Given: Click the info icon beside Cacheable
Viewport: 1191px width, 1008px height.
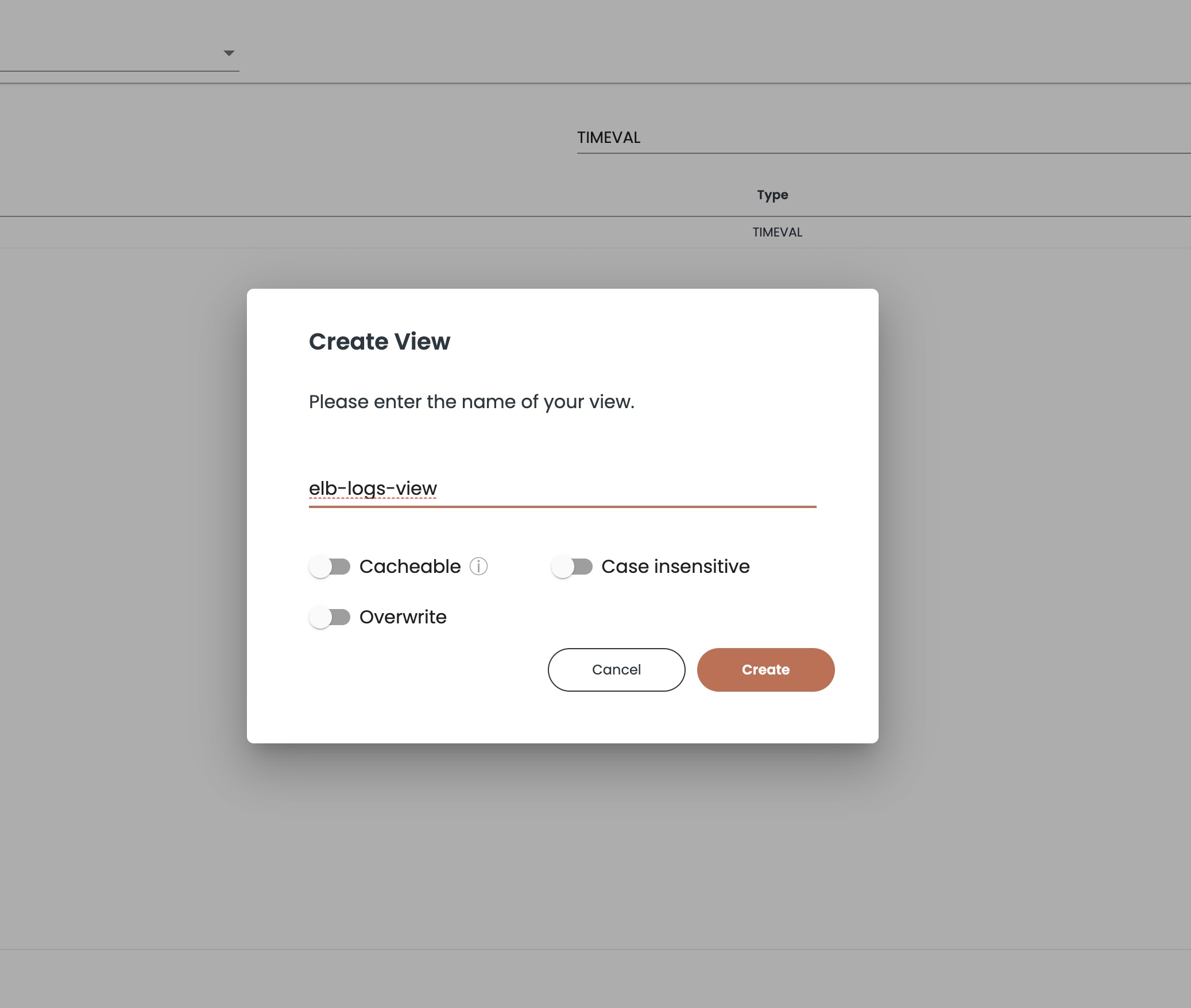Looking at the screenshot, I should 478,567.
